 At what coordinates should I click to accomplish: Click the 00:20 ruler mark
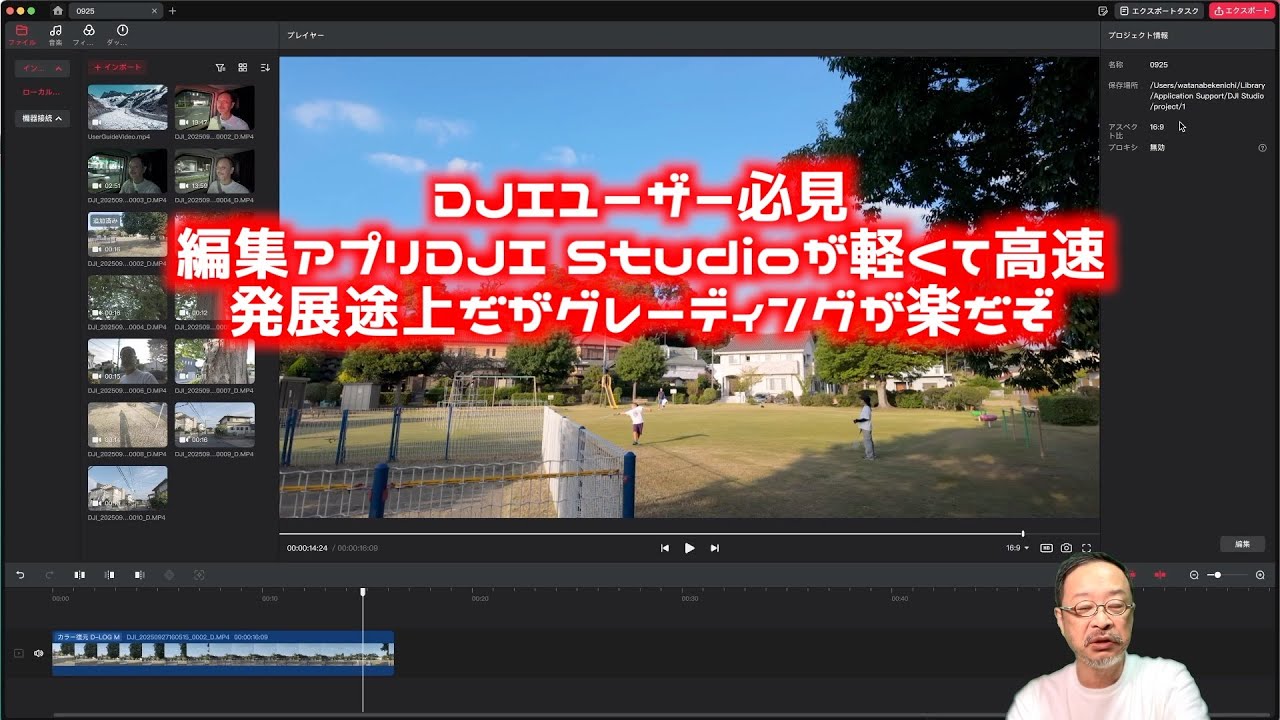click(x=480, y=598)
